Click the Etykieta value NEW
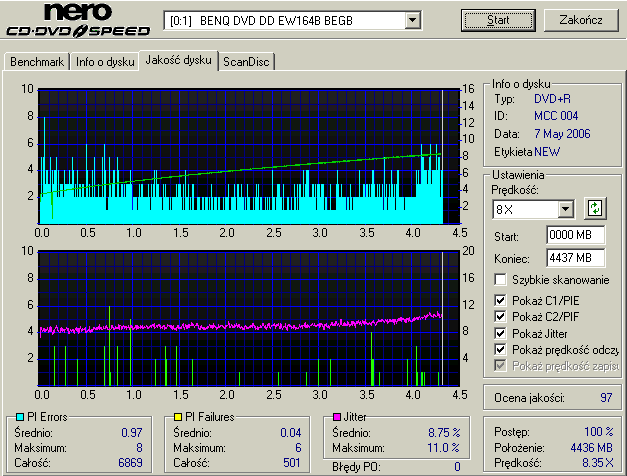Viewport: 627px width, 476px height. click(x=547, y=152)
